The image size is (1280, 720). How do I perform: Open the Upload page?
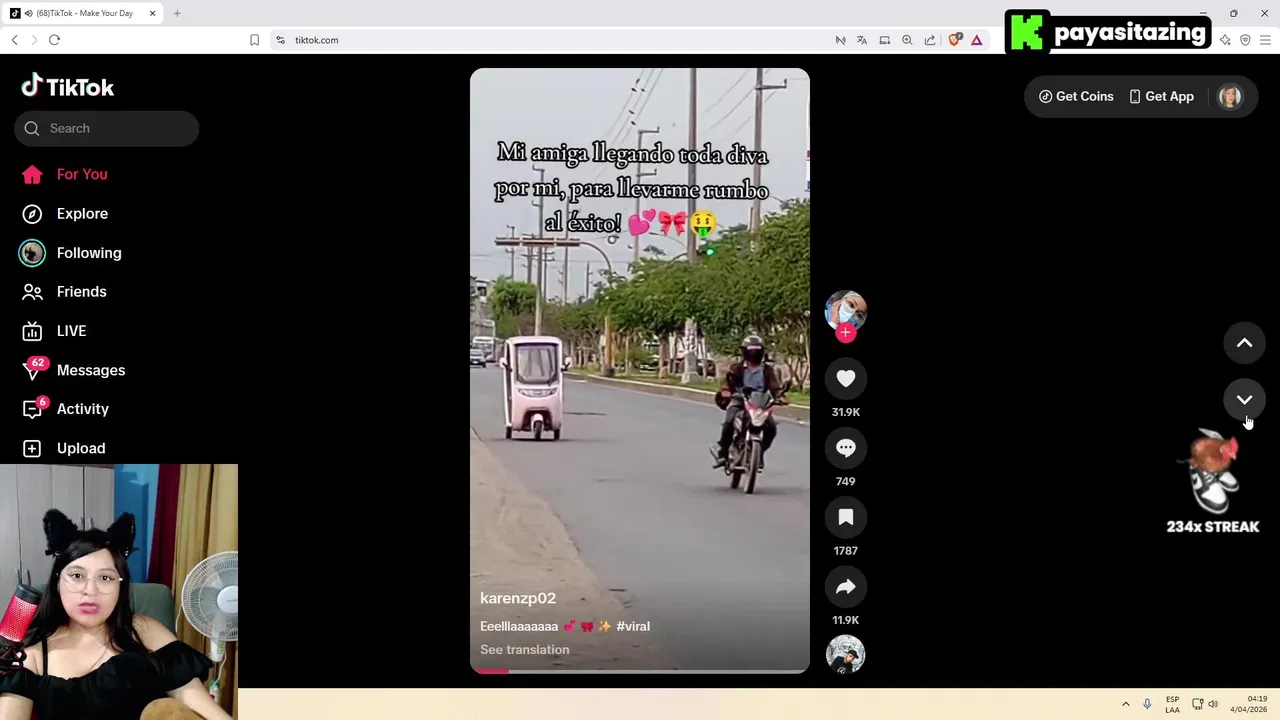64,448
